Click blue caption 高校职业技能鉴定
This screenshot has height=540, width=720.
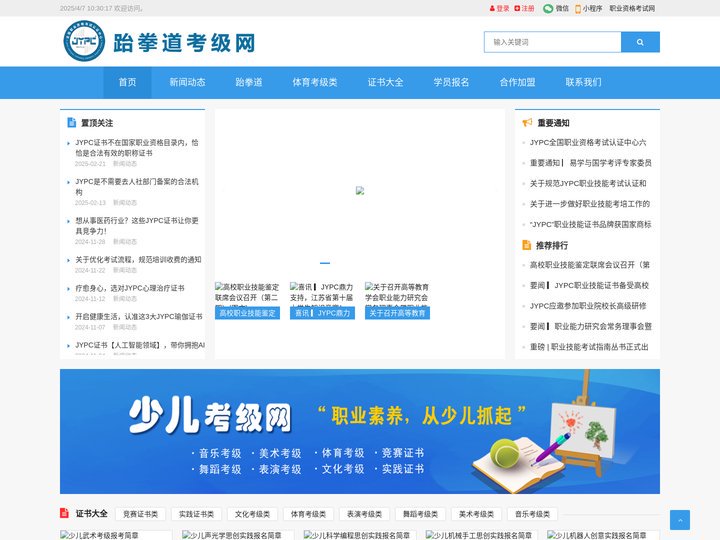point(248,313)
